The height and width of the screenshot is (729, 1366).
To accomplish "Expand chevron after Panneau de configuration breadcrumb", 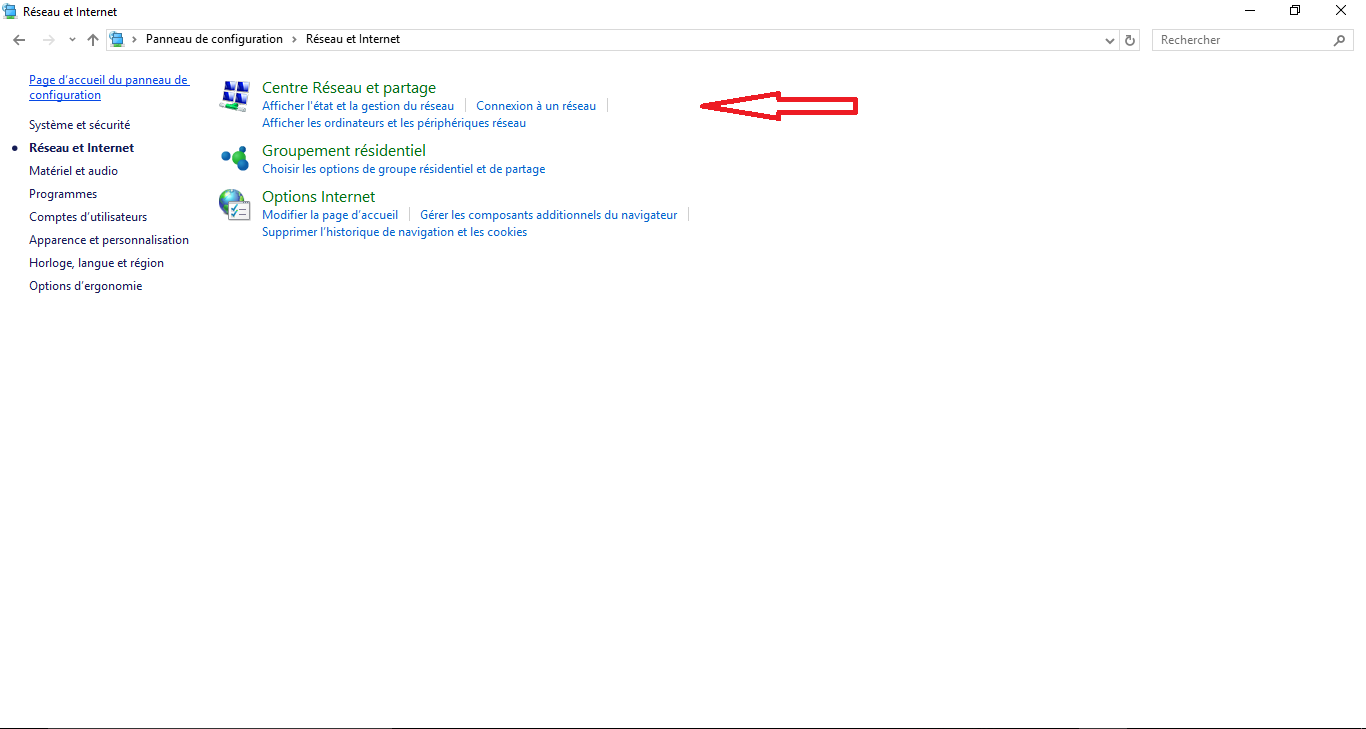I will (294, 39).
